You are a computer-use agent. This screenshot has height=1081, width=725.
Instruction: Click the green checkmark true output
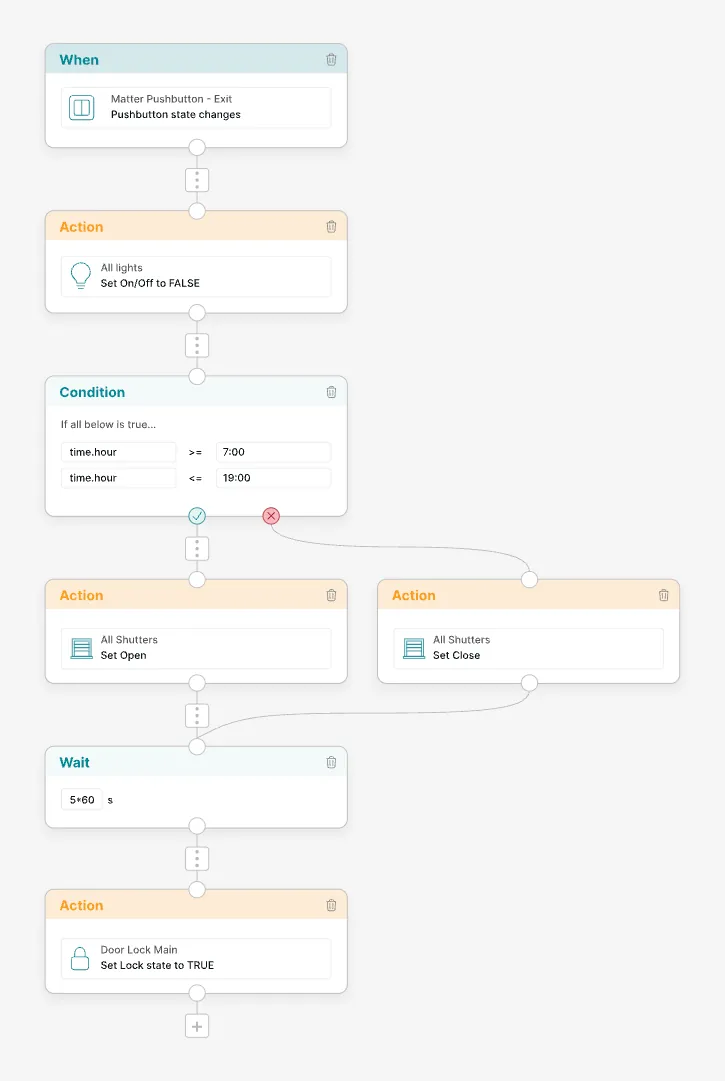point(197,516)
